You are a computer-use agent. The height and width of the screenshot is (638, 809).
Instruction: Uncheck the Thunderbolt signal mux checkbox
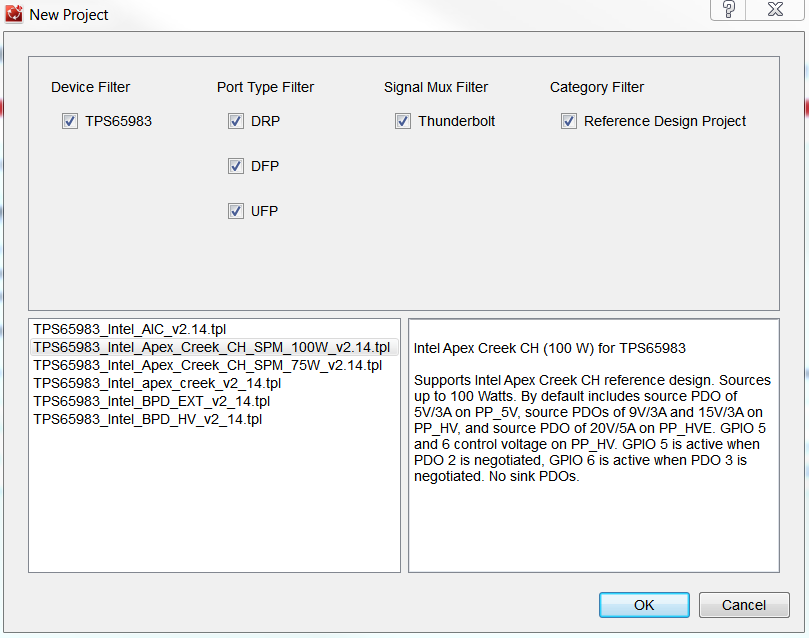[403, 121]
